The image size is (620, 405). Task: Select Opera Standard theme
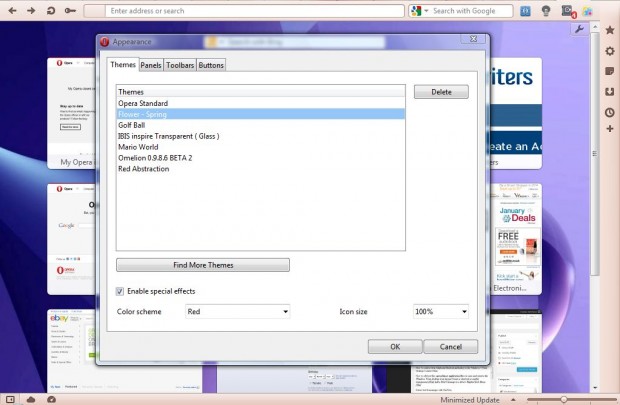click(261, 103)
